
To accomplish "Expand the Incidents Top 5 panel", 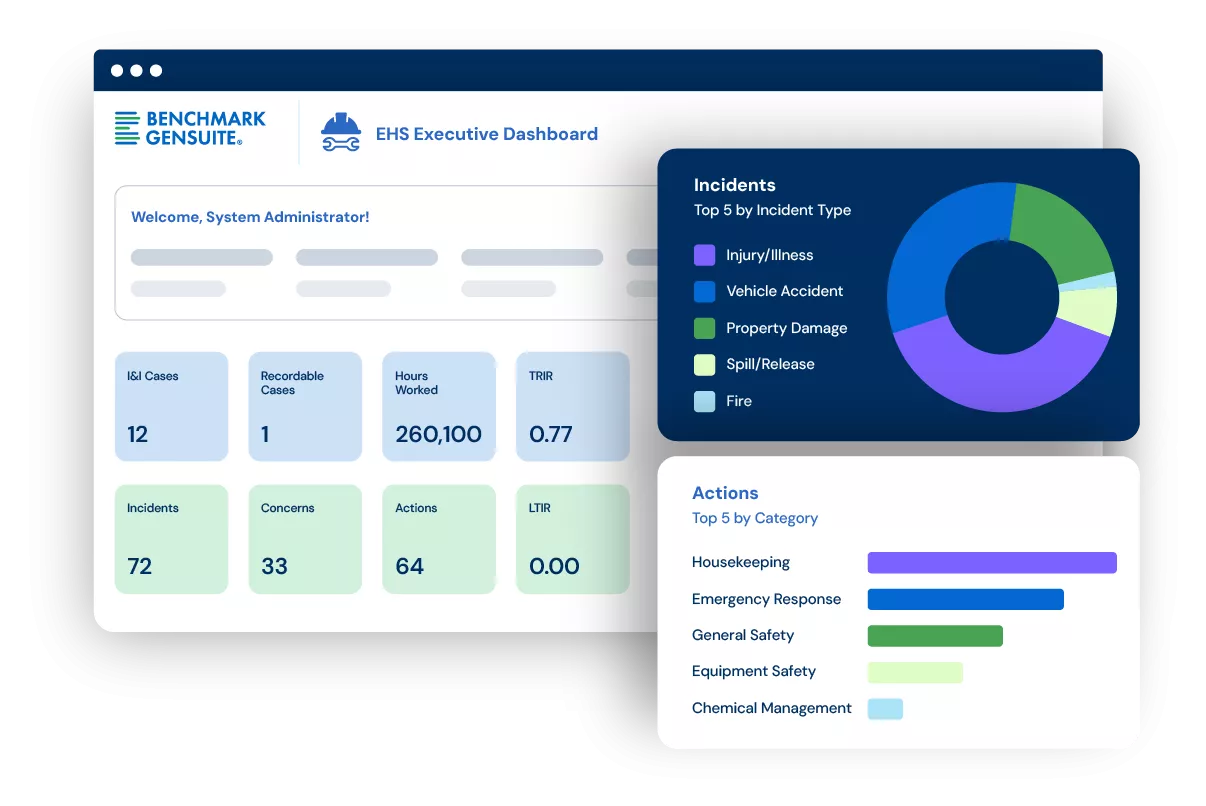I will click(735, 185).
